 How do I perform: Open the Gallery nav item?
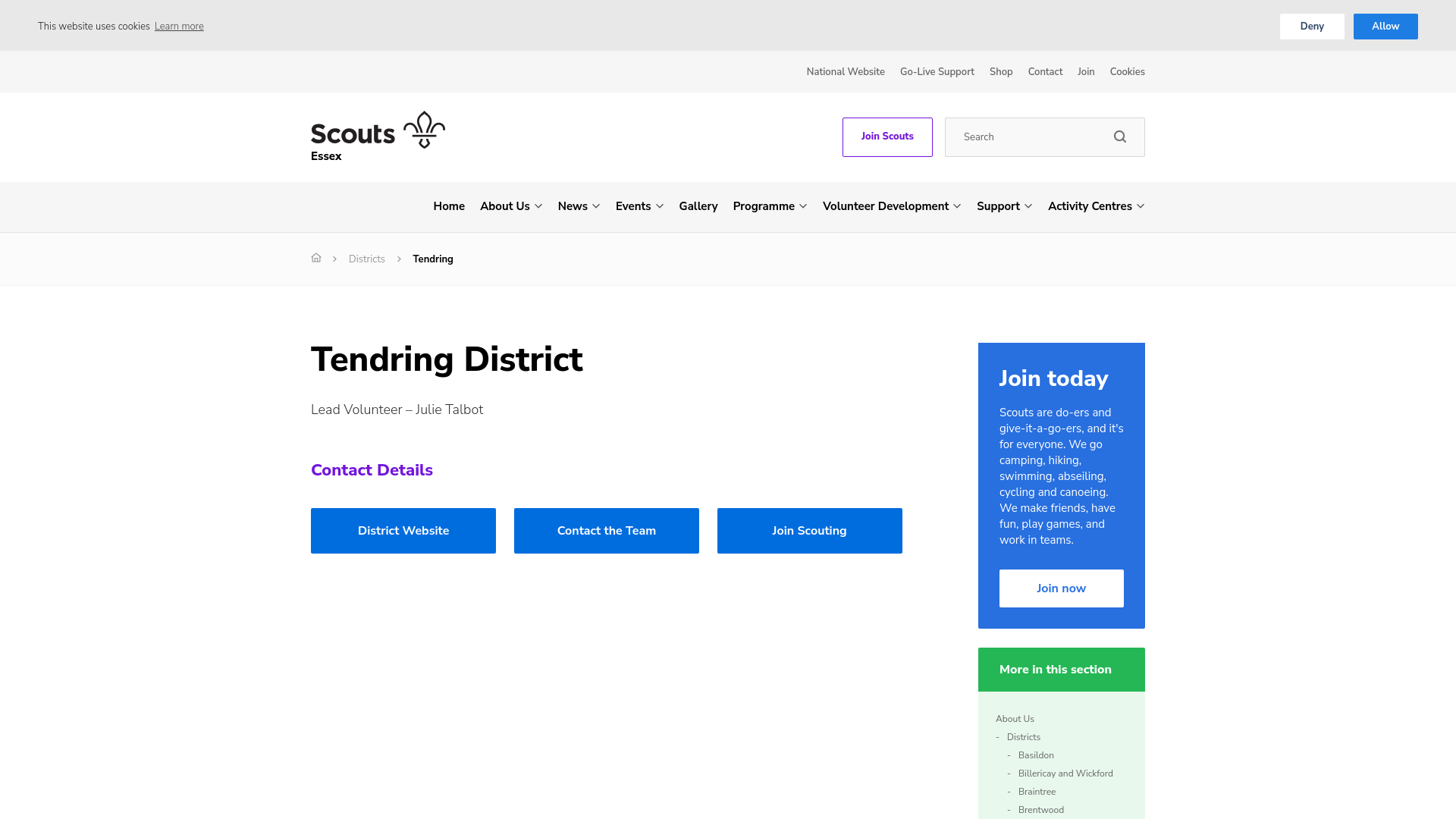(698, 206)
